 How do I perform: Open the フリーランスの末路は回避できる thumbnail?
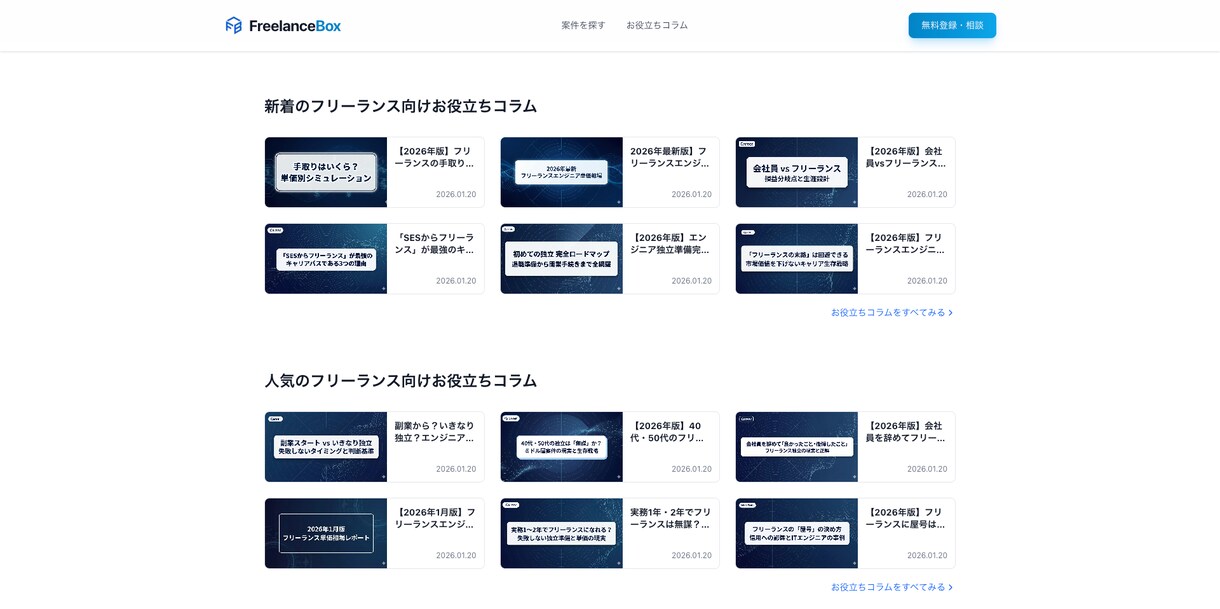pos(797,259)
